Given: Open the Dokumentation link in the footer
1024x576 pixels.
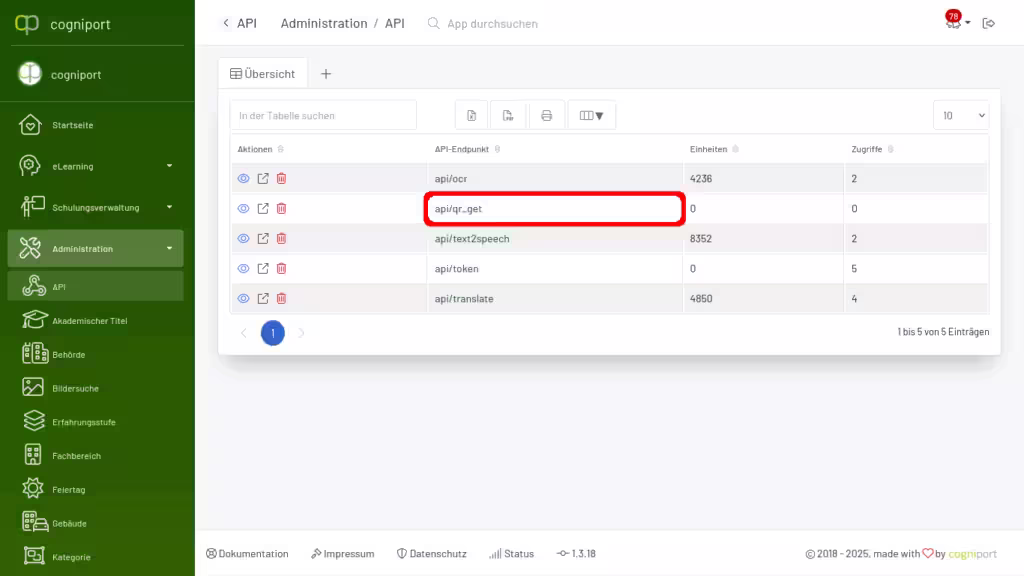Looking at the screenshot, I should click(247, 554).
